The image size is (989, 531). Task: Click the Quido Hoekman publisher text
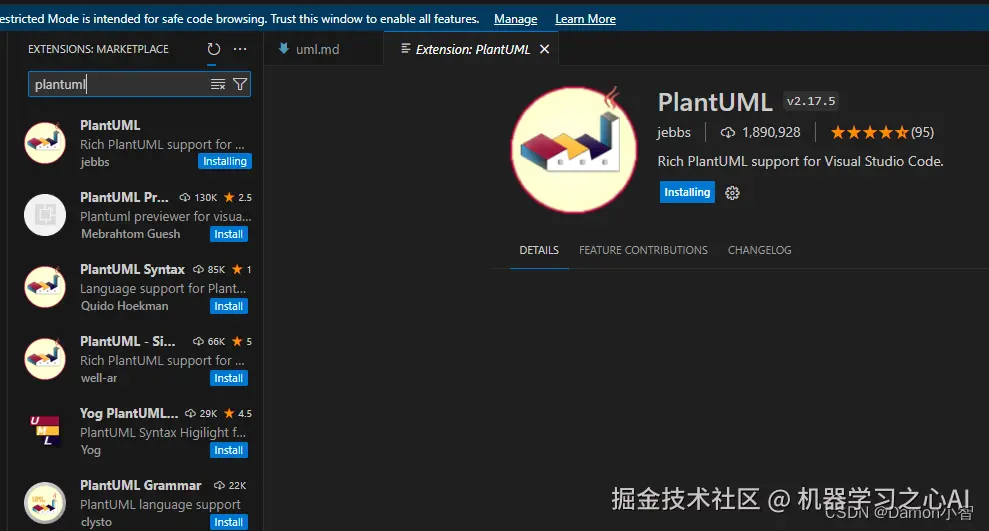[x=124, y=306]
